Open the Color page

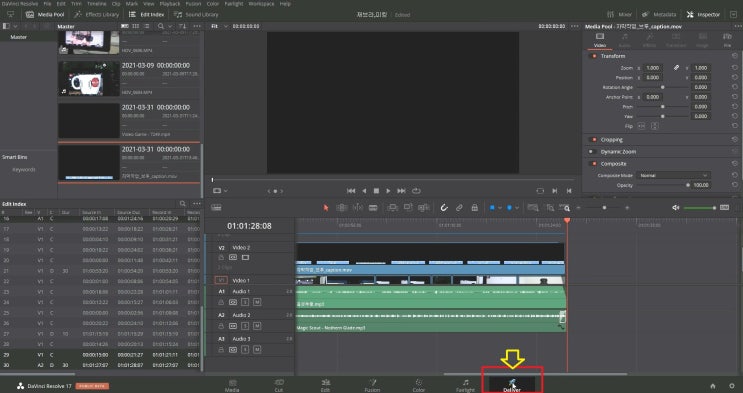(419, 385)
